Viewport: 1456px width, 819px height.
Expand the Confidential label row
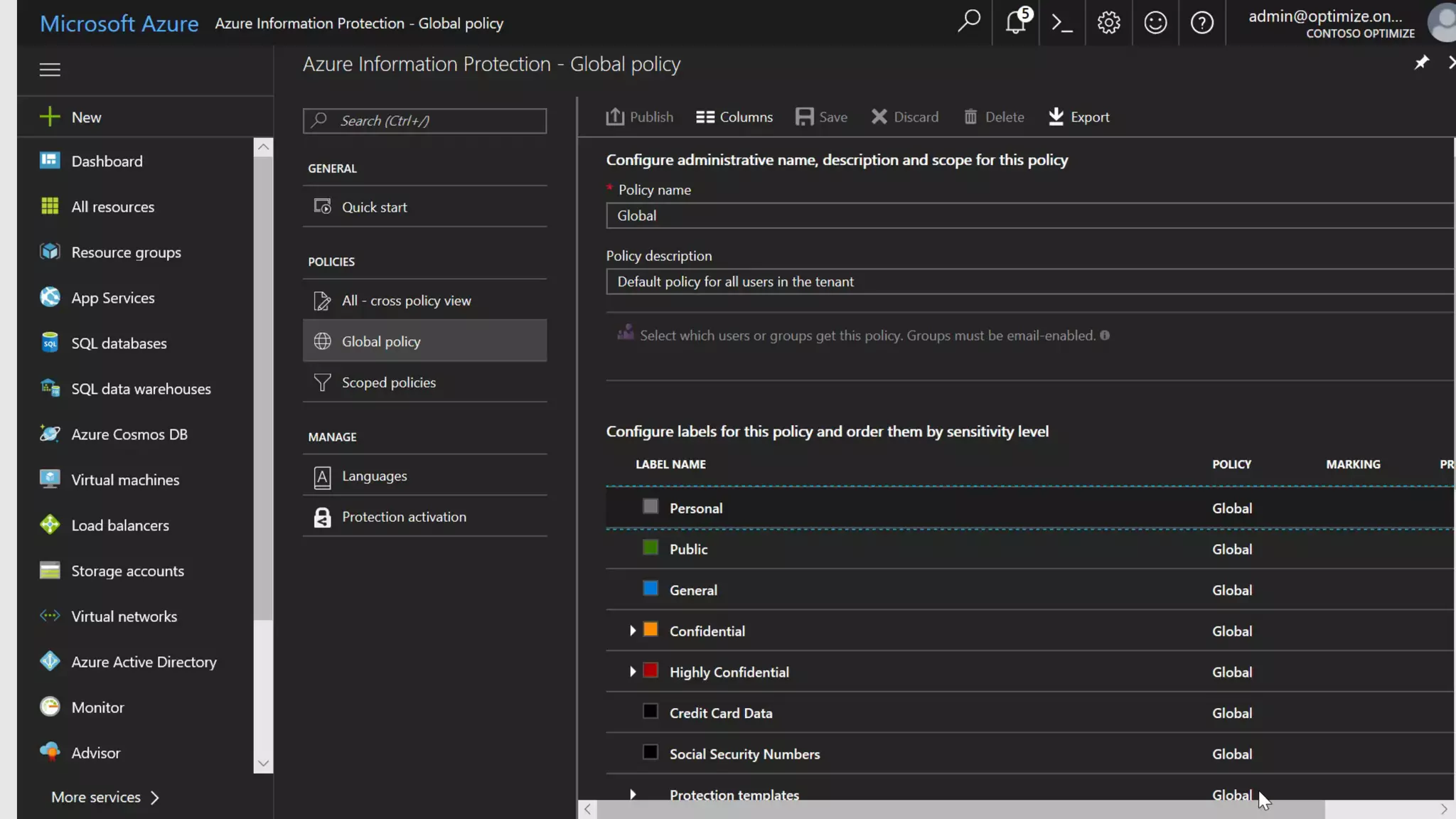coord(632,631)
